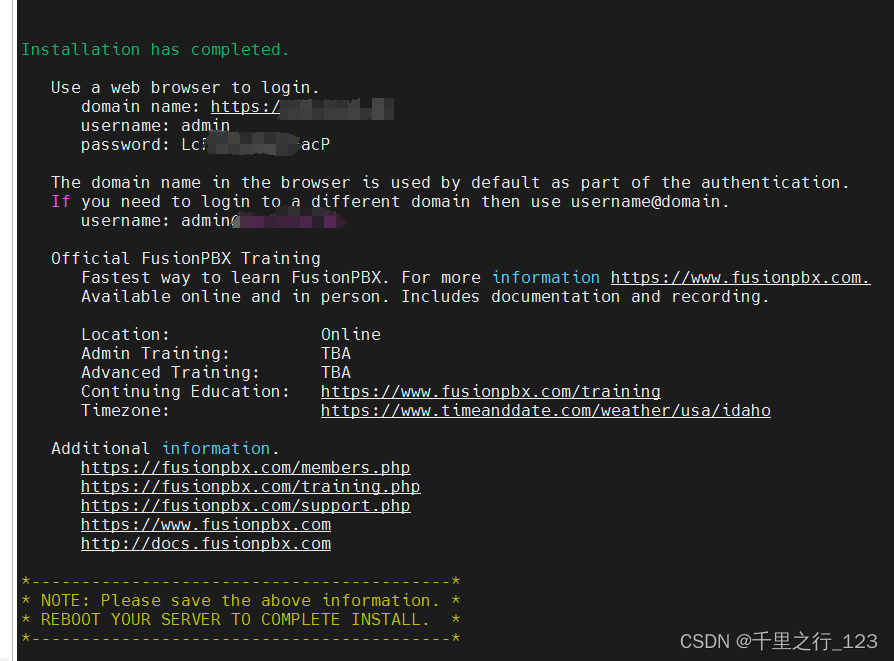Click the 'REBOOT YOUR SERVER' warning line

point(229,619)
